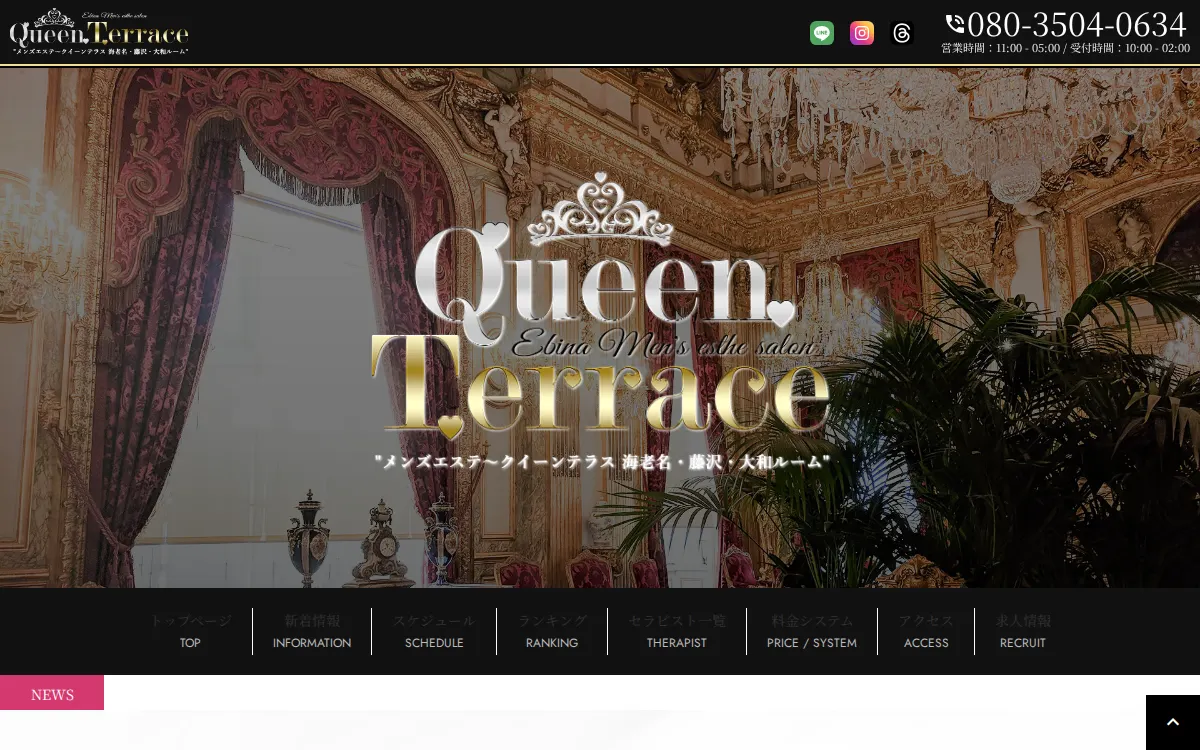
Task: Click the phone handset icon
Action: tap(954, 24)
